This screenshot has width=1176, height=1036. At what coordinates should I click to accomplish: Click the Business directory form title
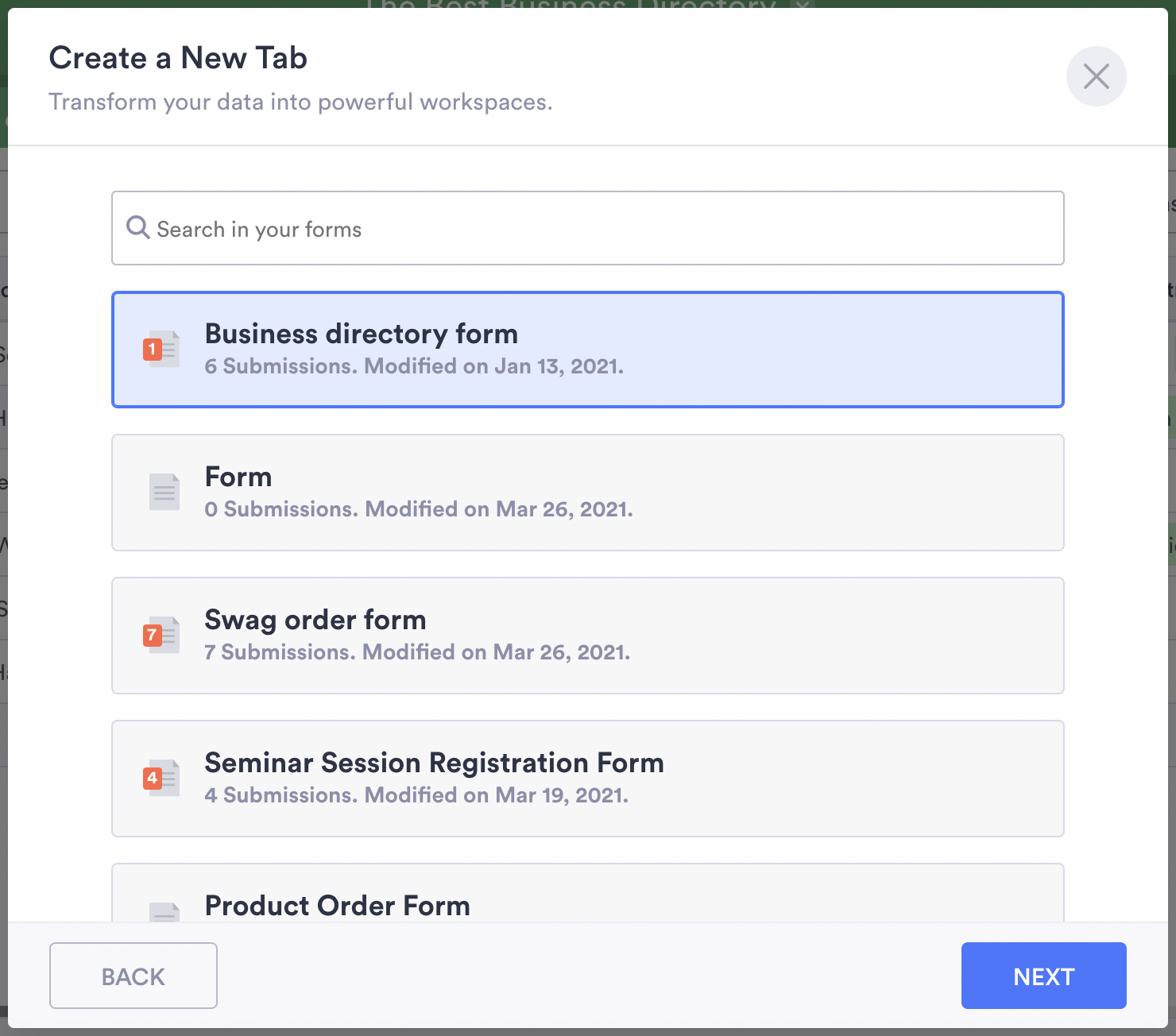click(362, 334)
